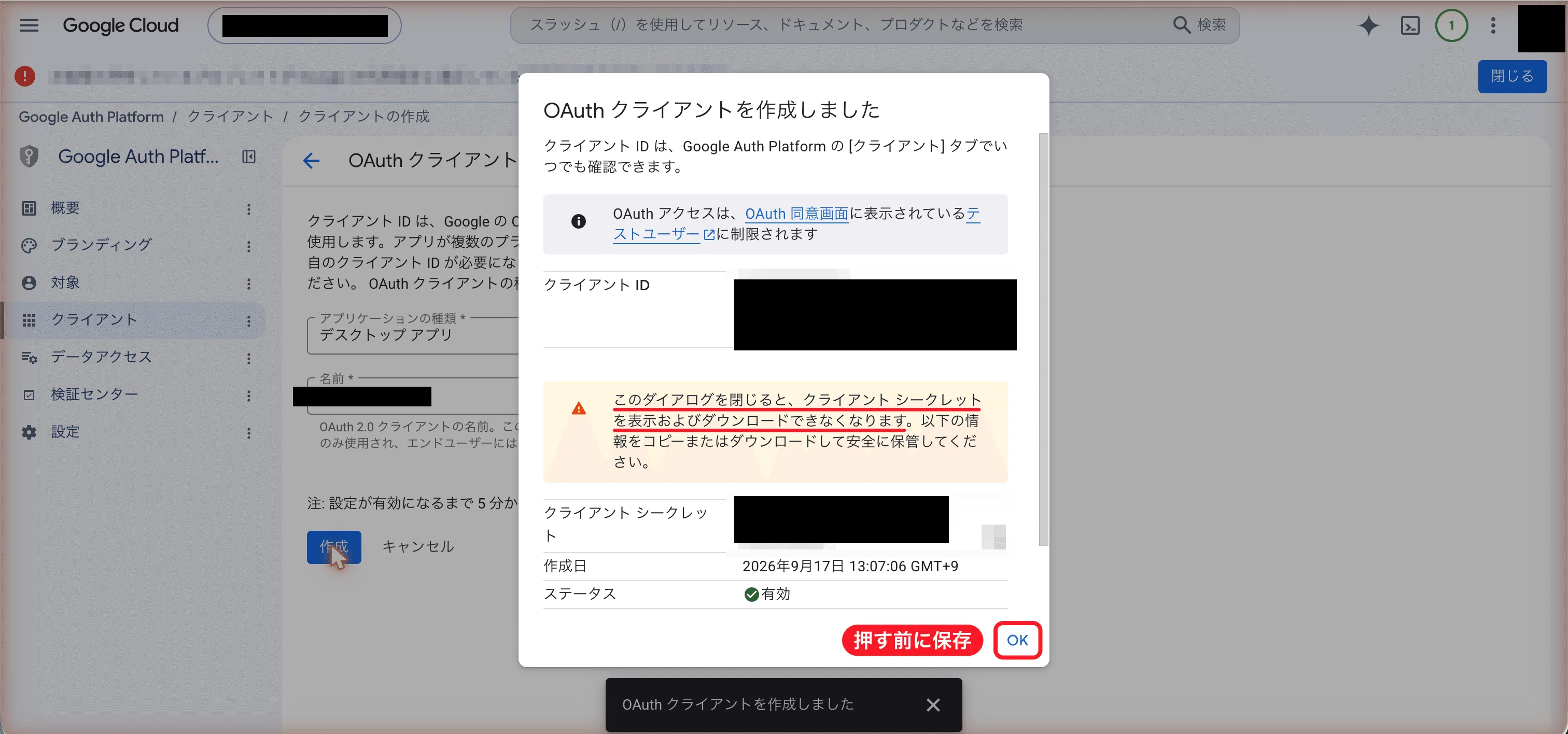
Task: Open アプリケーションの種類 dropdown field
Action: pyautogui.click(x=413, y=335)
